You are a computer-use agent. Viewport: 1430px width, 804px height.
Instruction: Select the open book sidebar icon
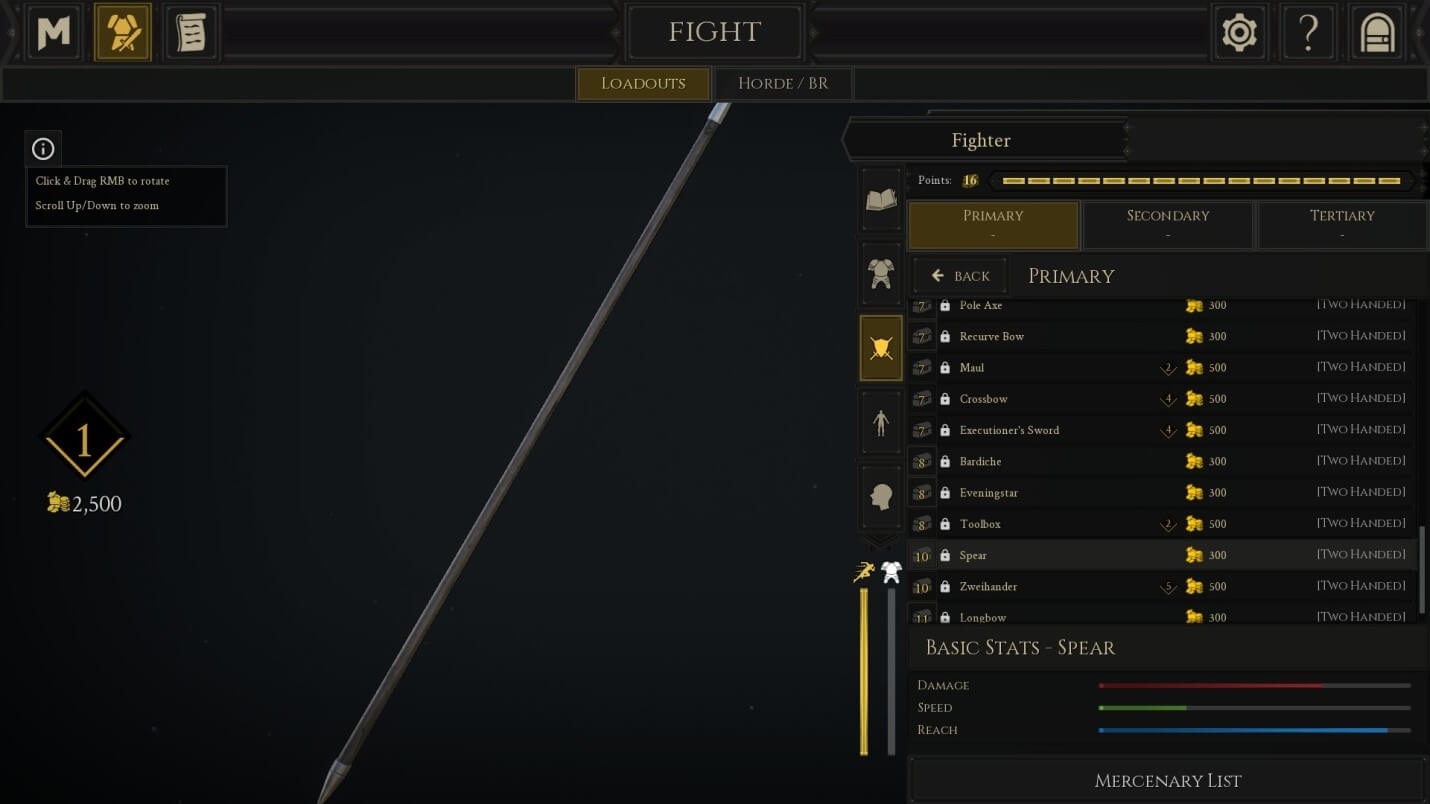(881, 200)
